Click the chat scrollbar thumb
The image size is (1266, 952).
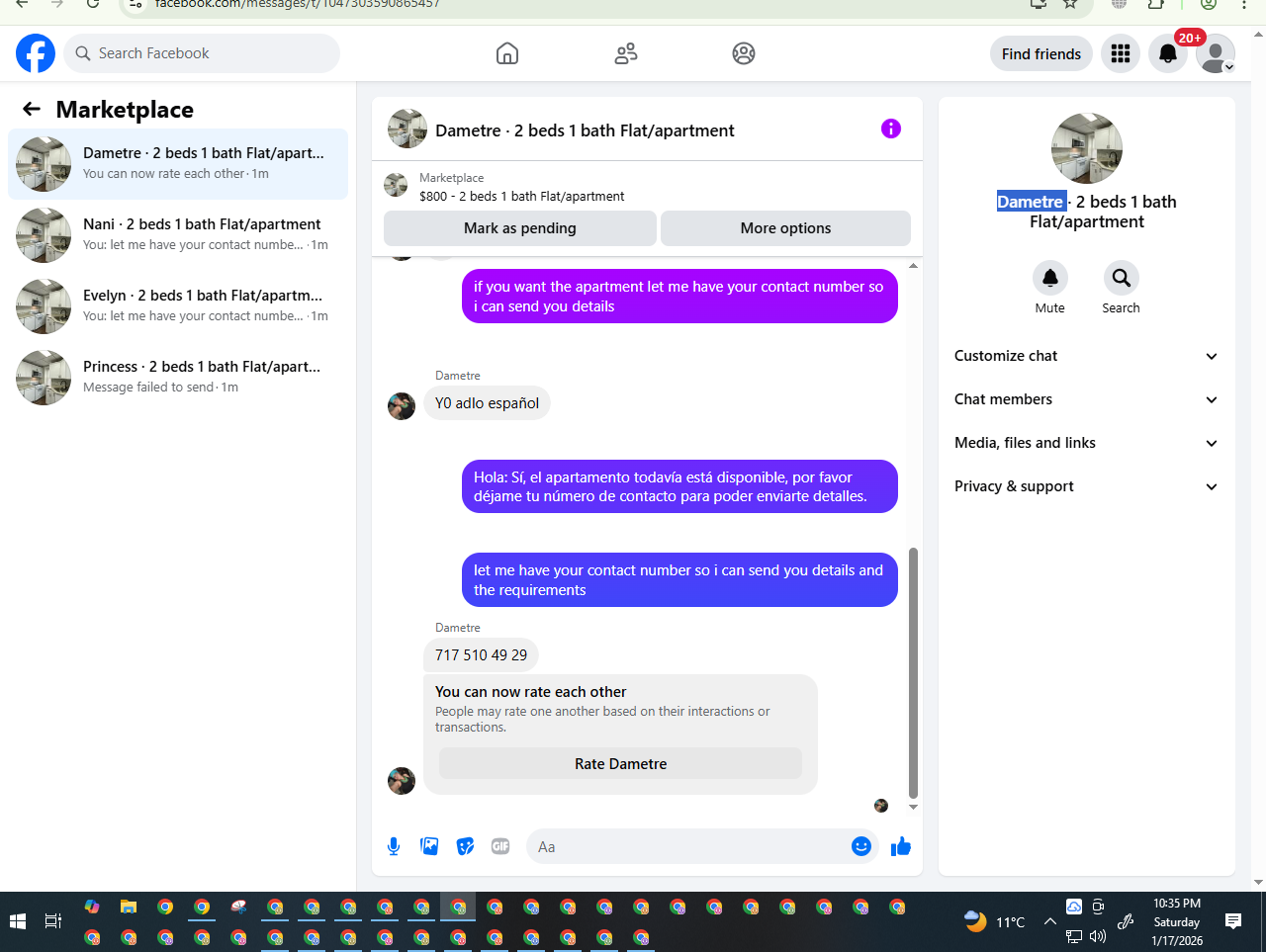coord(913,672)
